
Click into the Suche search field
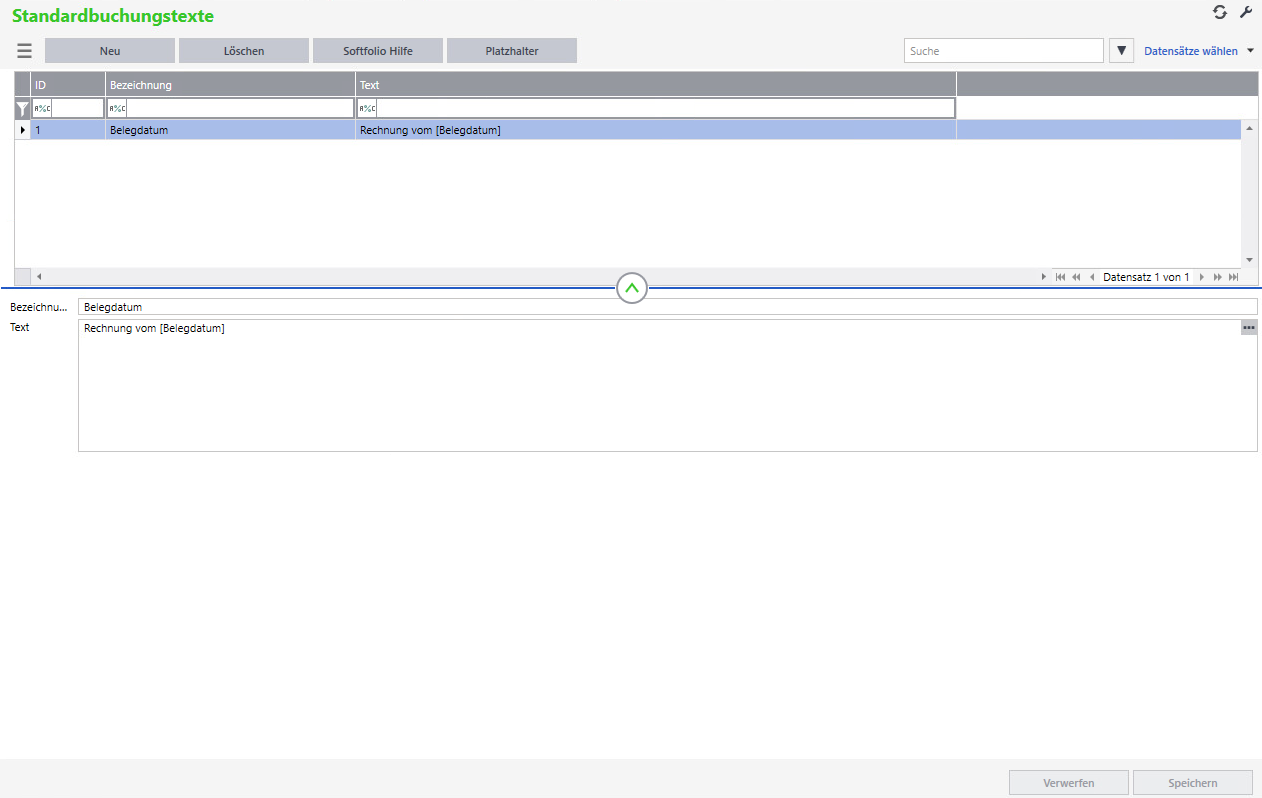[1004, 50]
